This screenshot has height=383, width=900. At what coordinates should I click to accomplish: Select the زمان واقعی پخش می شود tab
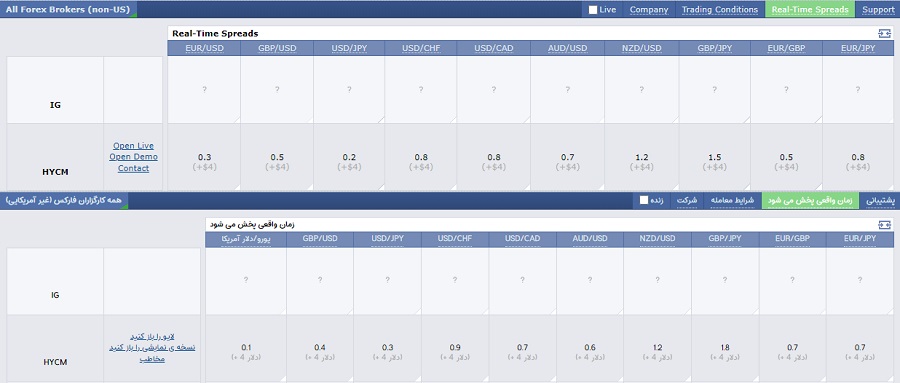click(810, 200)
